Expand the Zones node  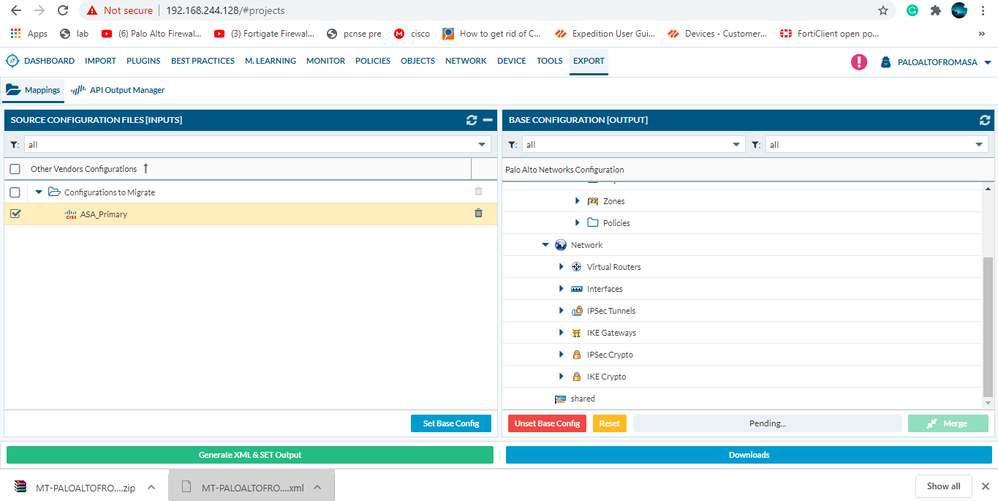[577, 201]
